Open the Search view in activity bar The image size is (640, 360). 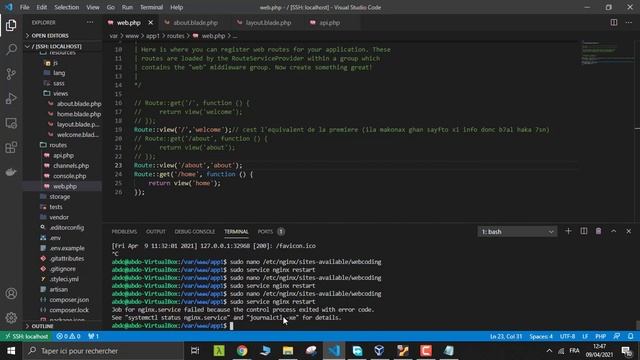pos(11,49)
